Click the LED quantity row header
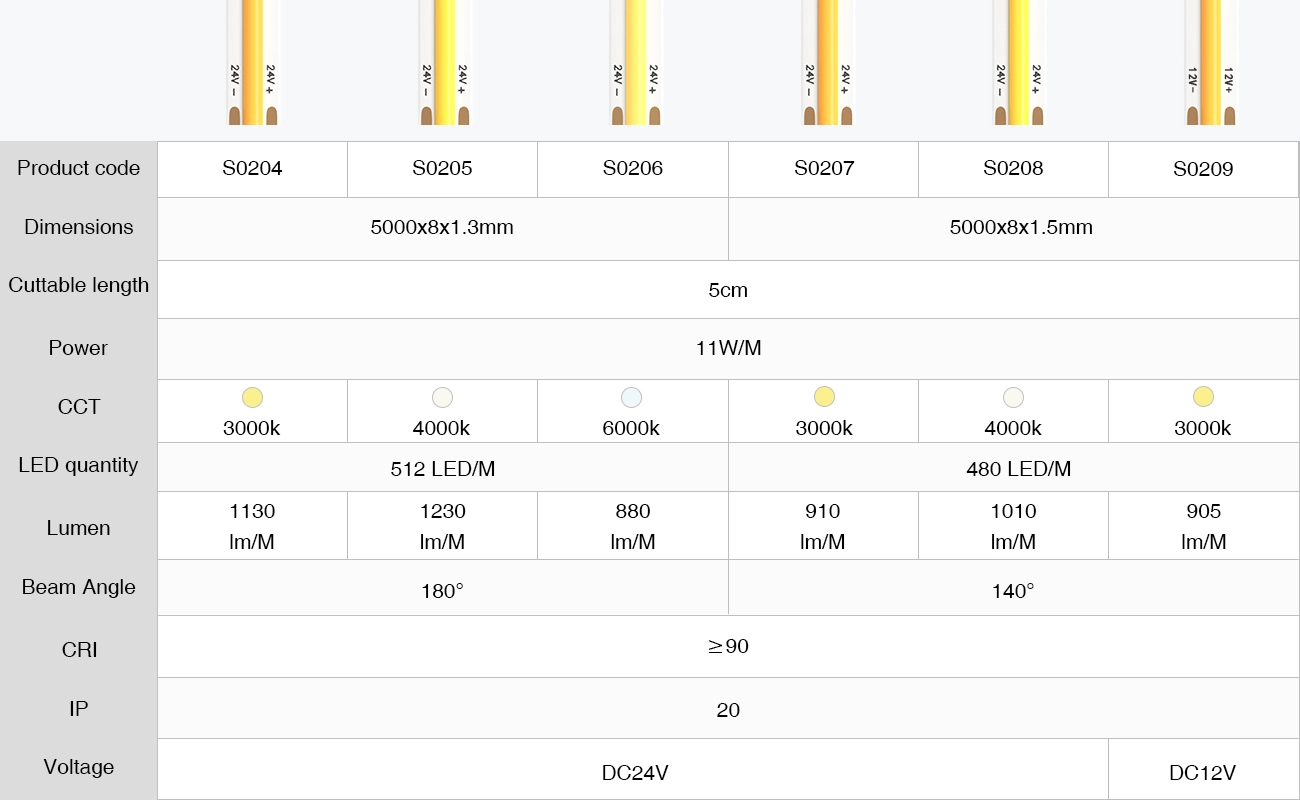 (x=78, y=465)
